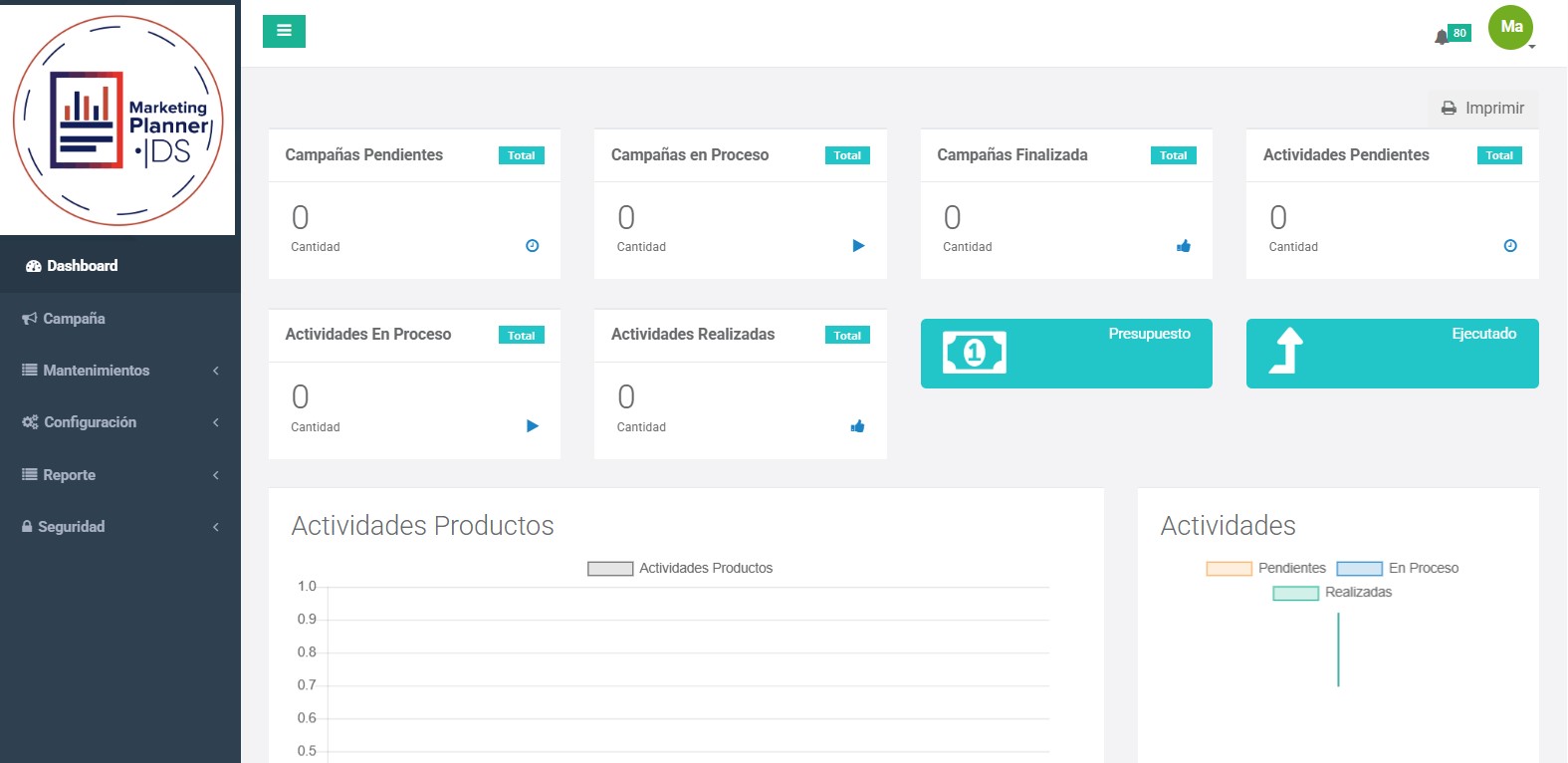Toggle the sidebar with the hamburger button

pyautogui.click(x=284, y=31)
